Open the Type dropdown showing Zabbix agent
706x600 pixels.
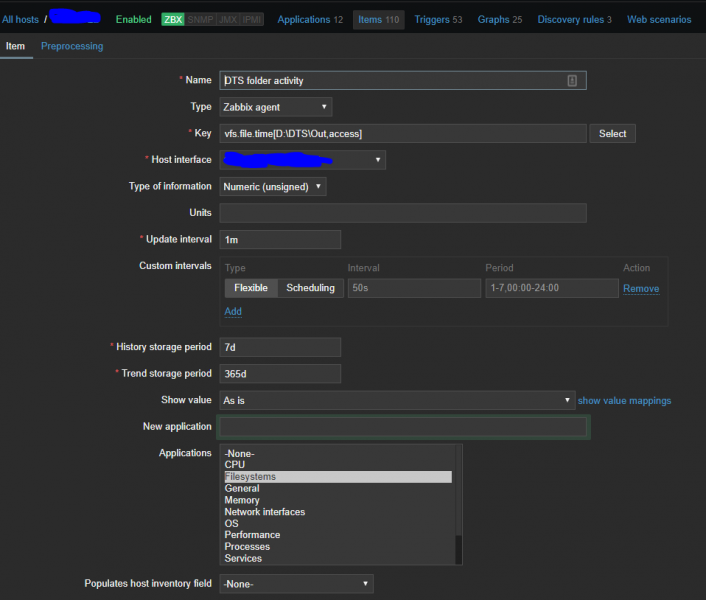tap(276, 107)
